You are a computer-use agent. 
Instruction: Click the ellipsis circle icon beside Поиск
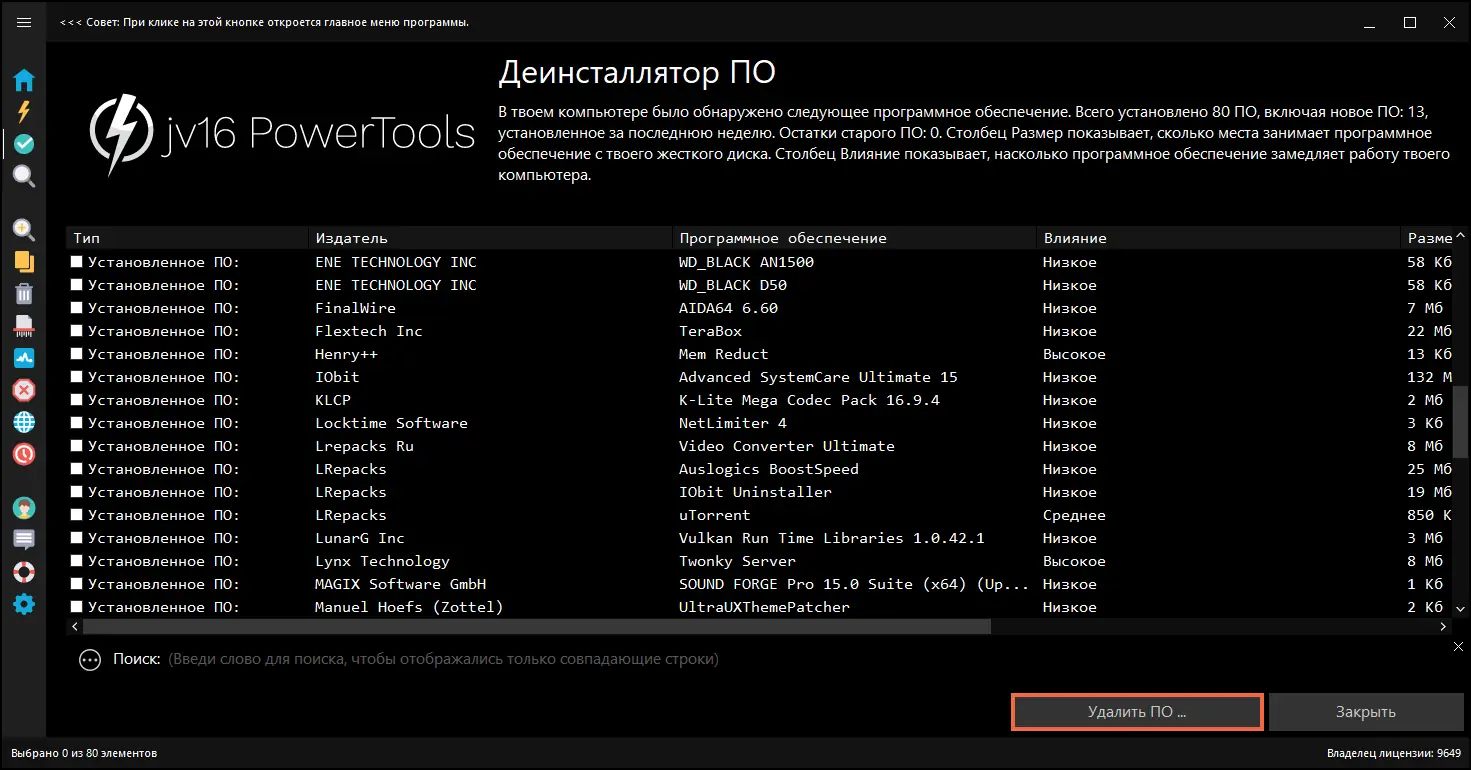coord(90,660)
